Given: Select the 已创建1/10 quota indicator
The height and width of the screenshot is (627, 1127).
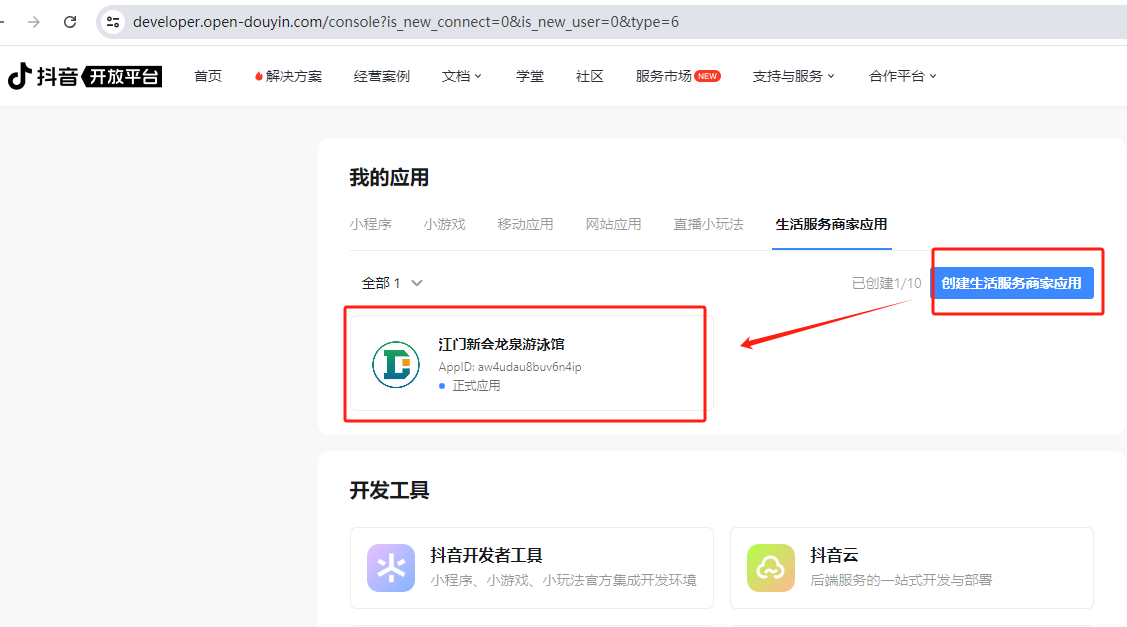Looking at the screenshot, I should point(888,283).
